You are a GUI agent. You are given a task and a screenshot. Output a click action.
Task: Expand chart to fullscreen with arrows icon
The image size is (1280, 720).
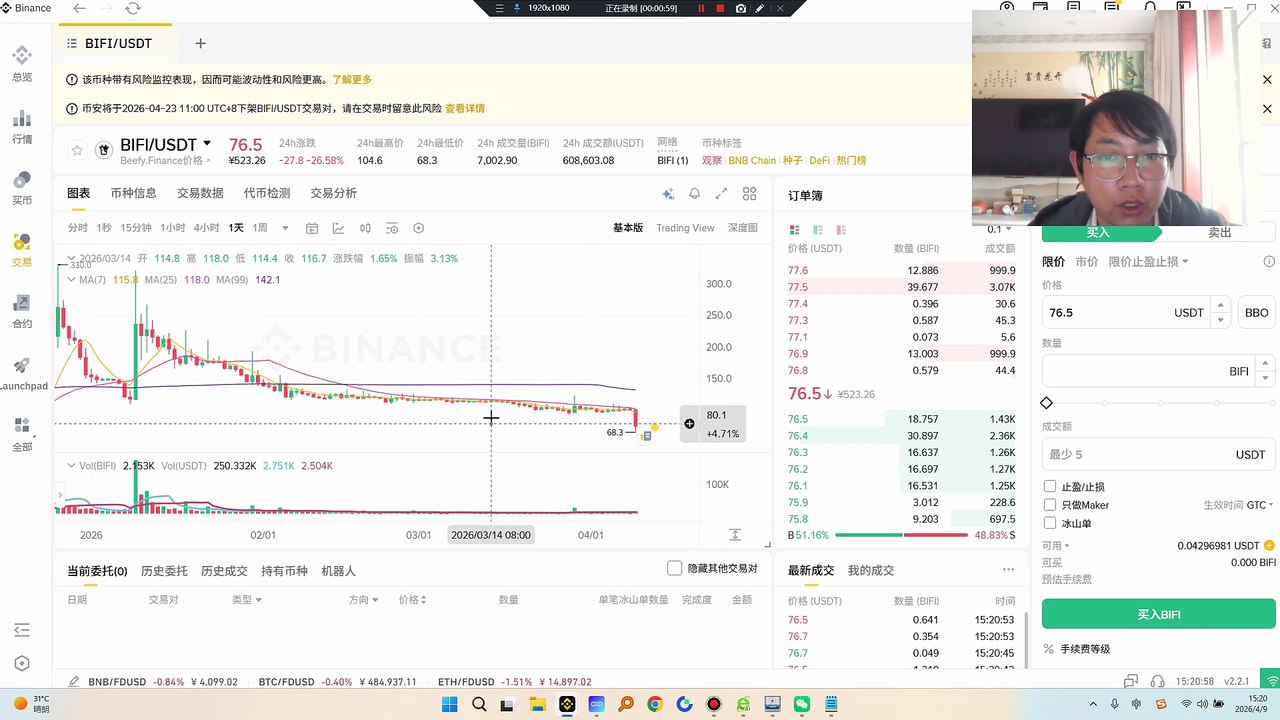pos(722,194)
